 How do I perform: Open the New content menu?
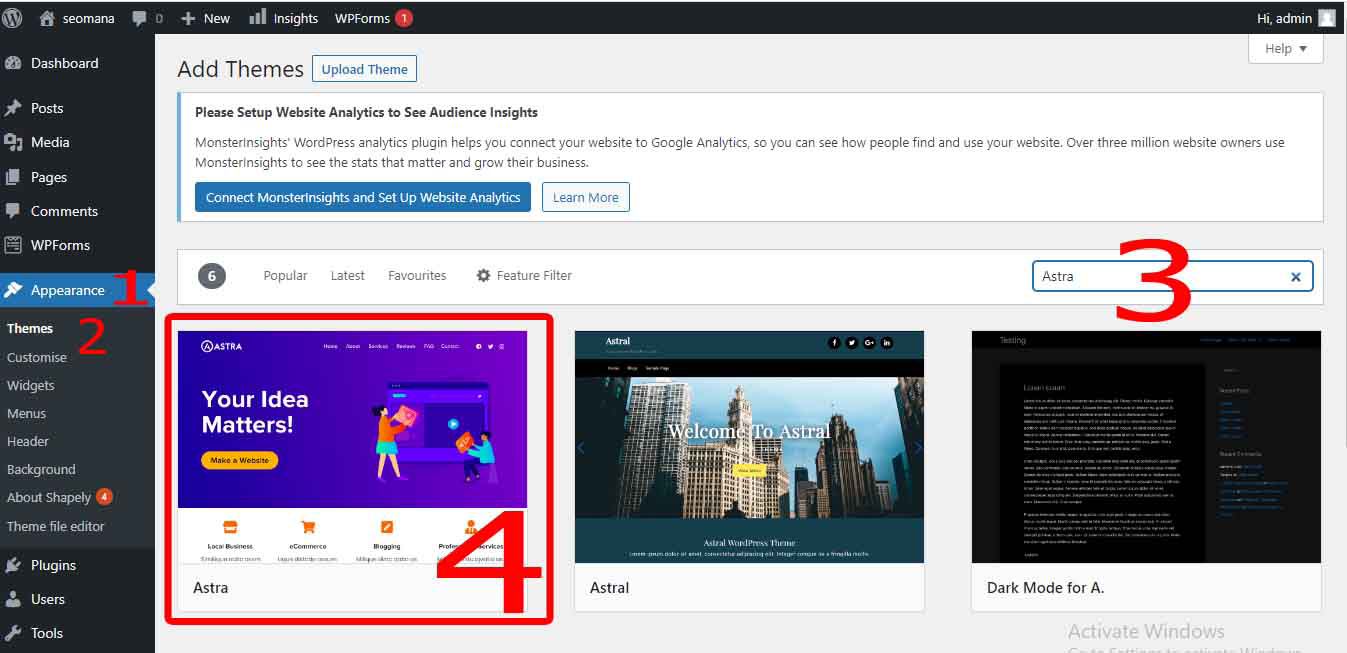coord(206,18)
